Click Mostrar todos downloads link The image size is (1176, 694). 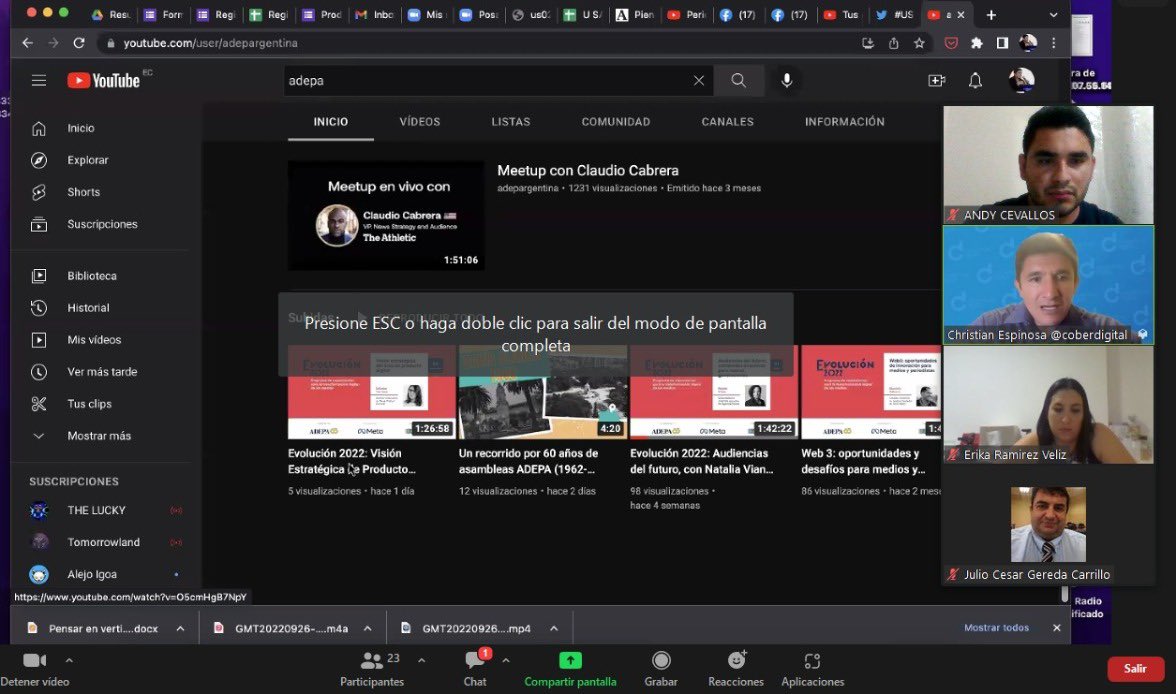tap(996, 628)
